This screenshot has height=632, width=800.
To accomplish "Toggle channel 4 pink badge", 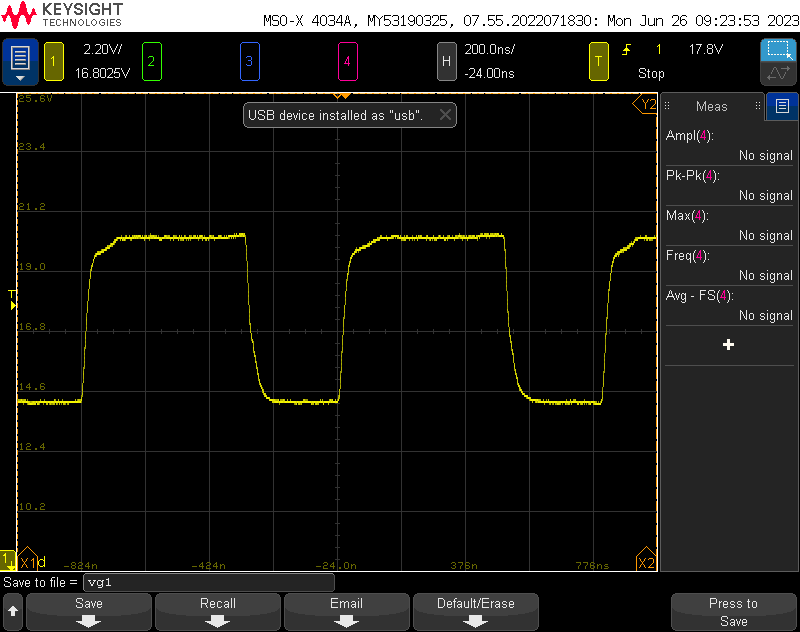I will 347,61.
